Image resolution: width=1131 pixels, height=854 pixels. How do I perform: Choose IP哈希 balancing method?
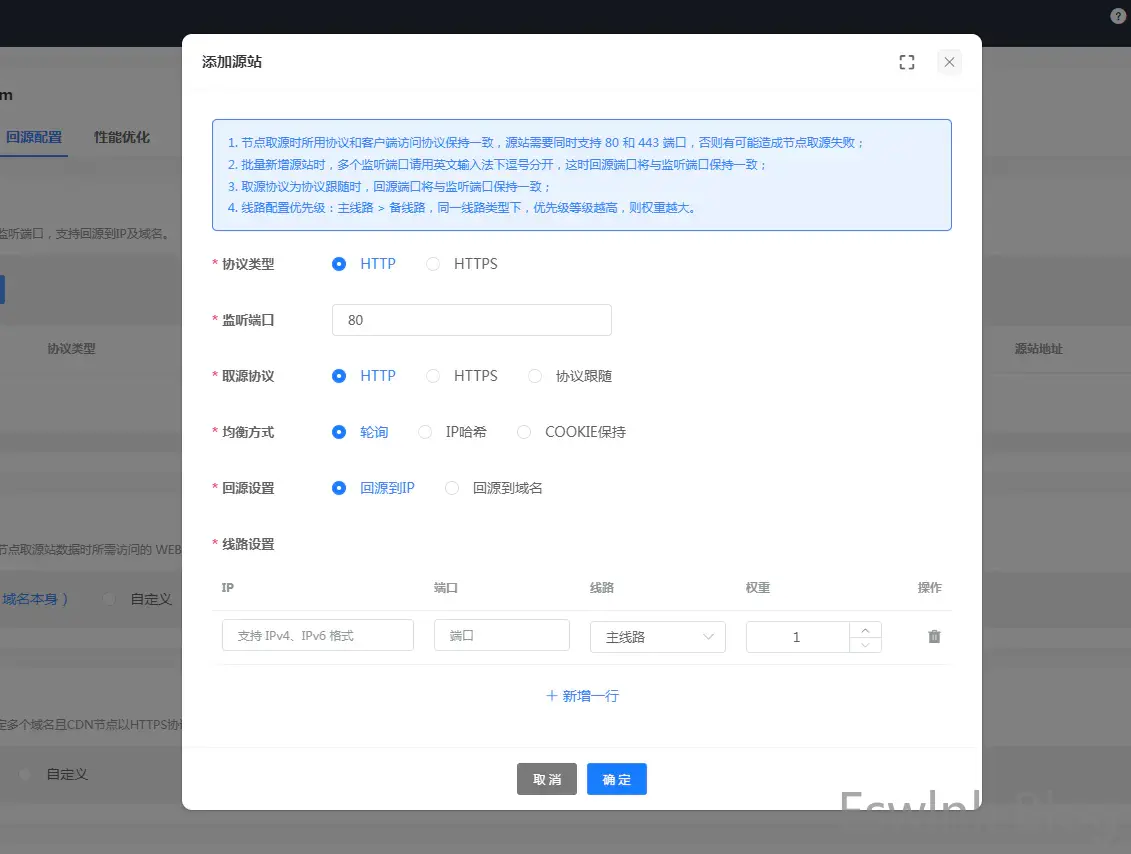point(425,432)
